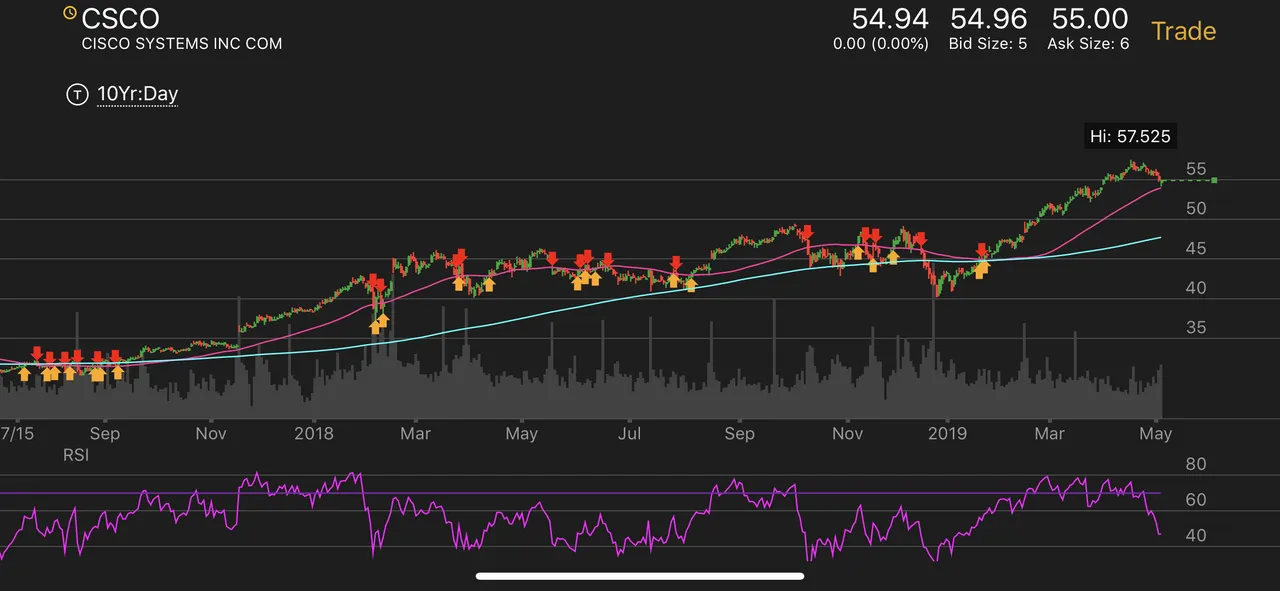Tap the clock icon beside CSCO
This screenshot has width=1280, height=591.
click(70, 13)
